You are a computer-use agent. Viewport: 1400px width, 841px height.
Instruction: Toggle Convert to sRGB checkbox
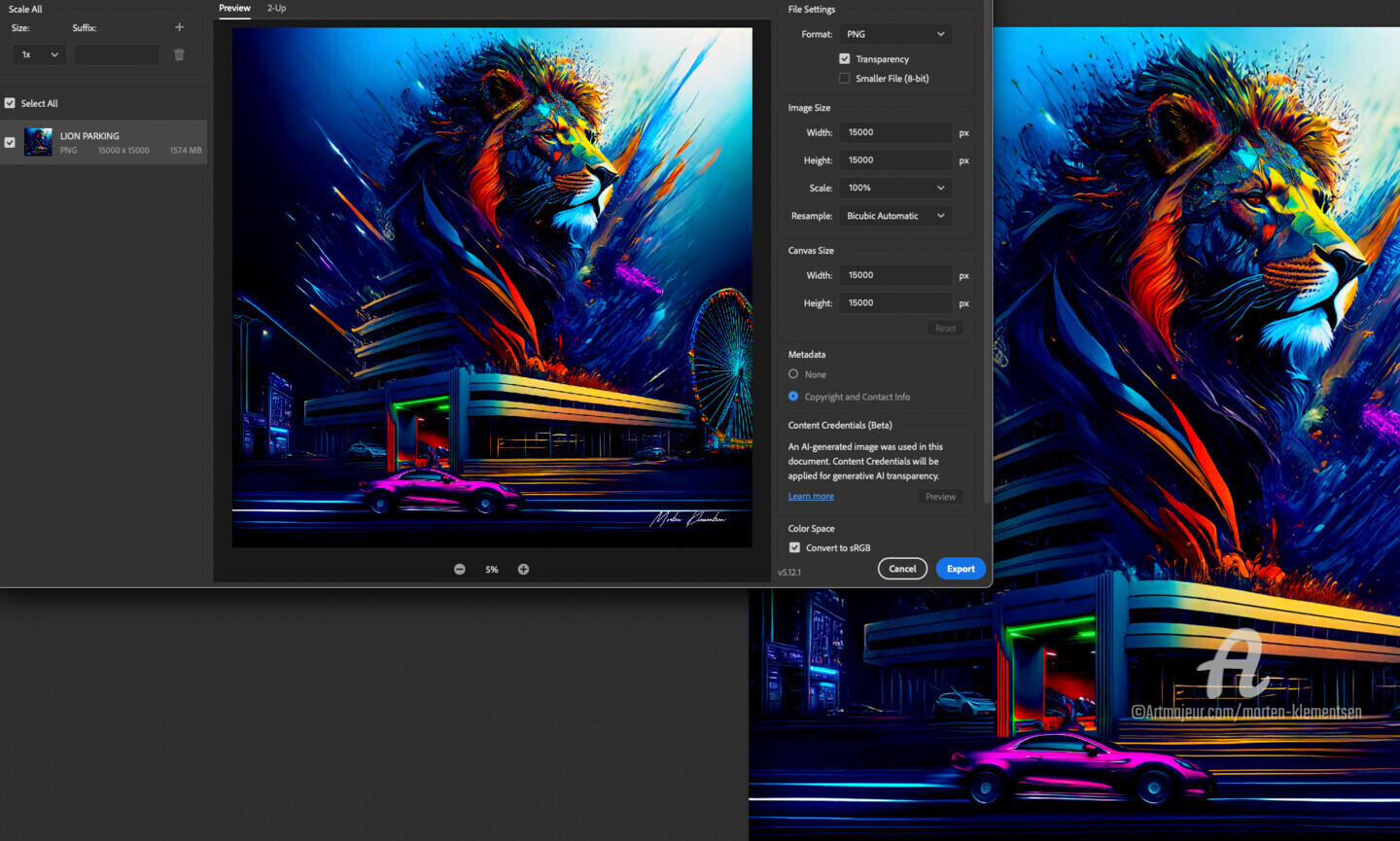click(x=794, y=547)
